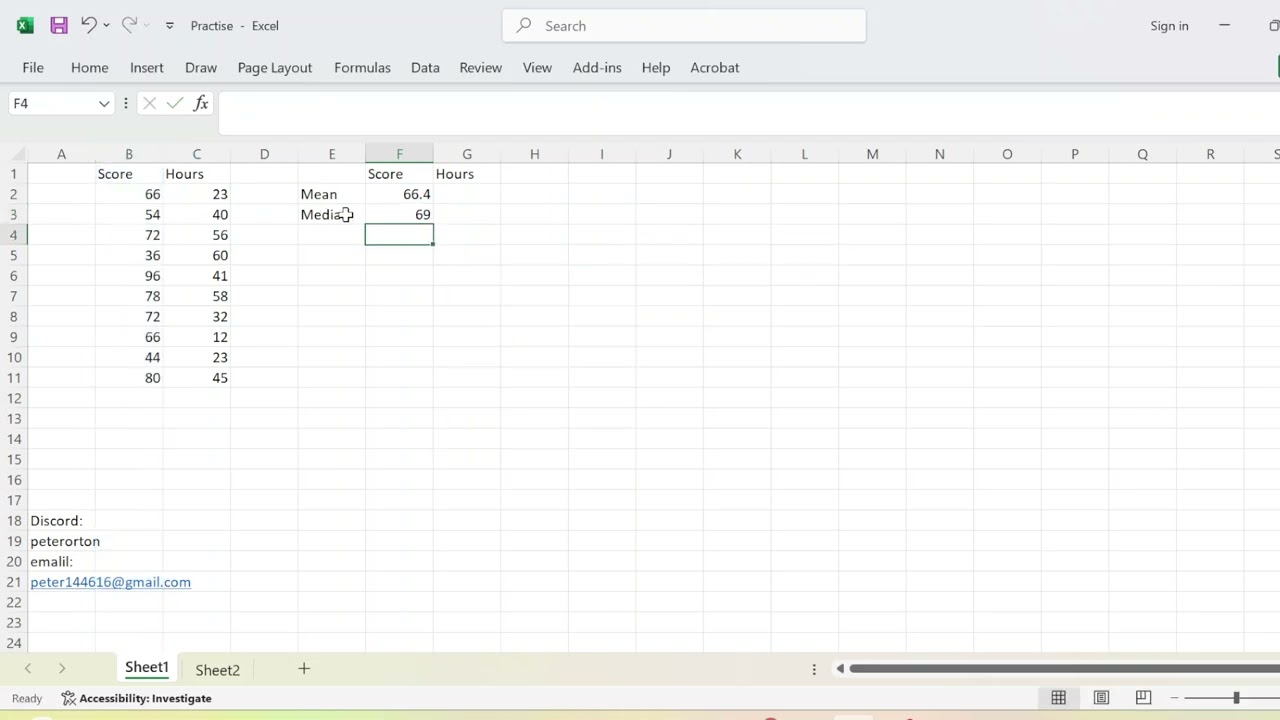This screenshot has height=720, width=1280.
Task: Click the next sheet navigation arrow
Action: [x=62, y=669]
